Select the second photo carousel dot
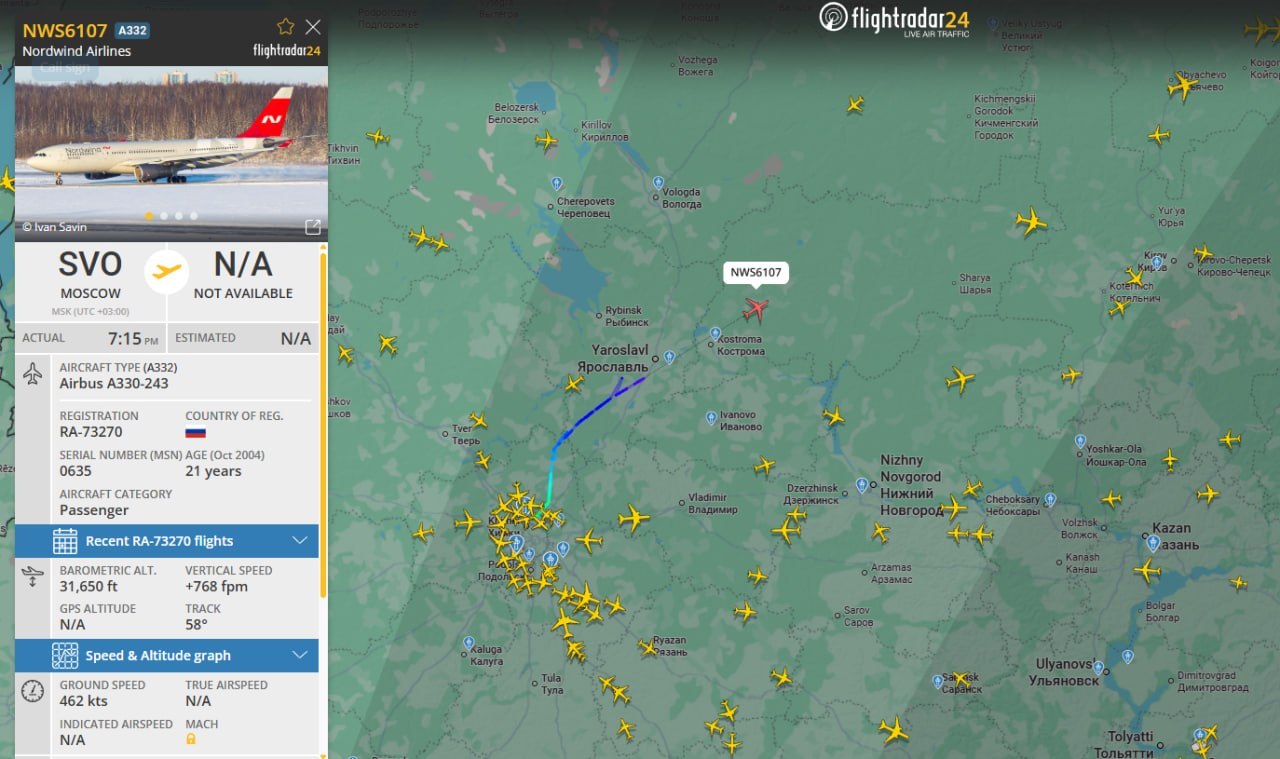This screenshot has width=1280, height=759. (164, 215)
